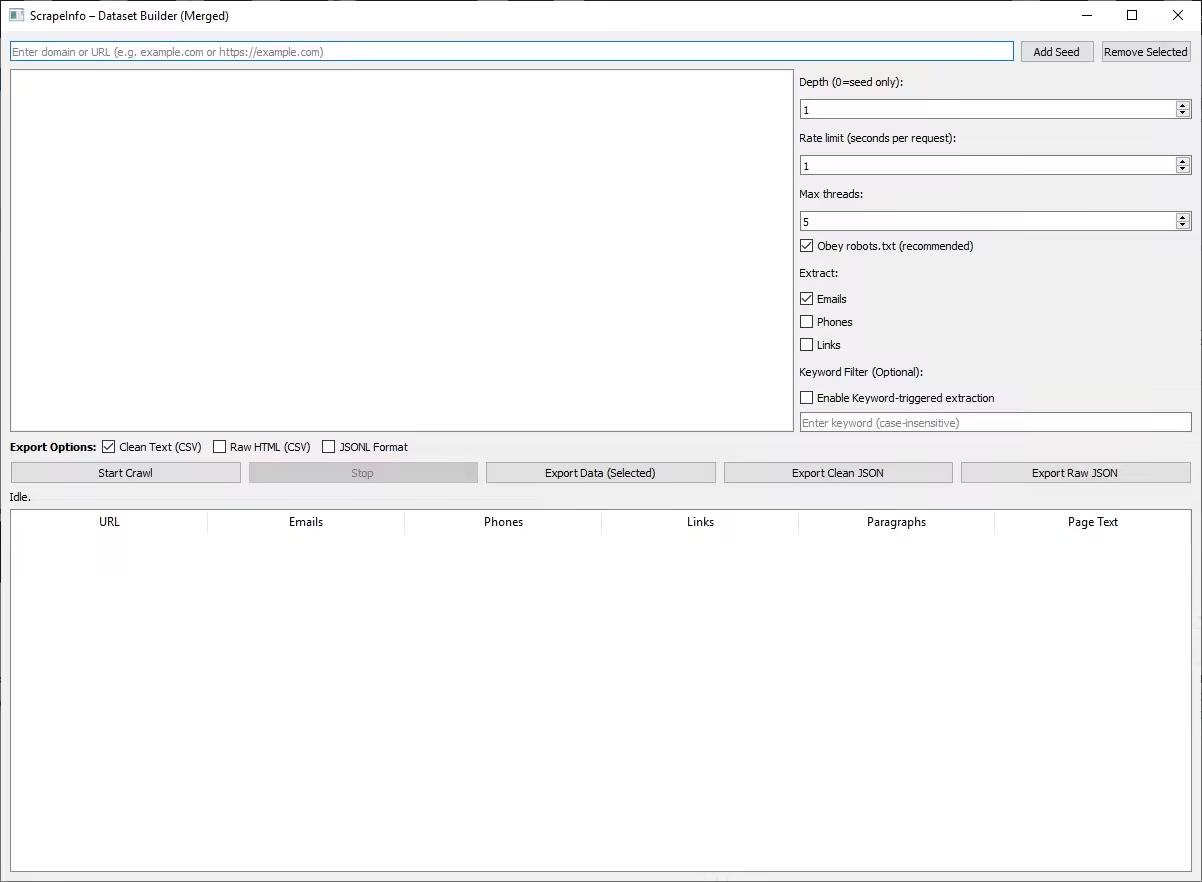Increment Max threads using up arrow
Screen dimensions: 1202x882
[1183, 217]
